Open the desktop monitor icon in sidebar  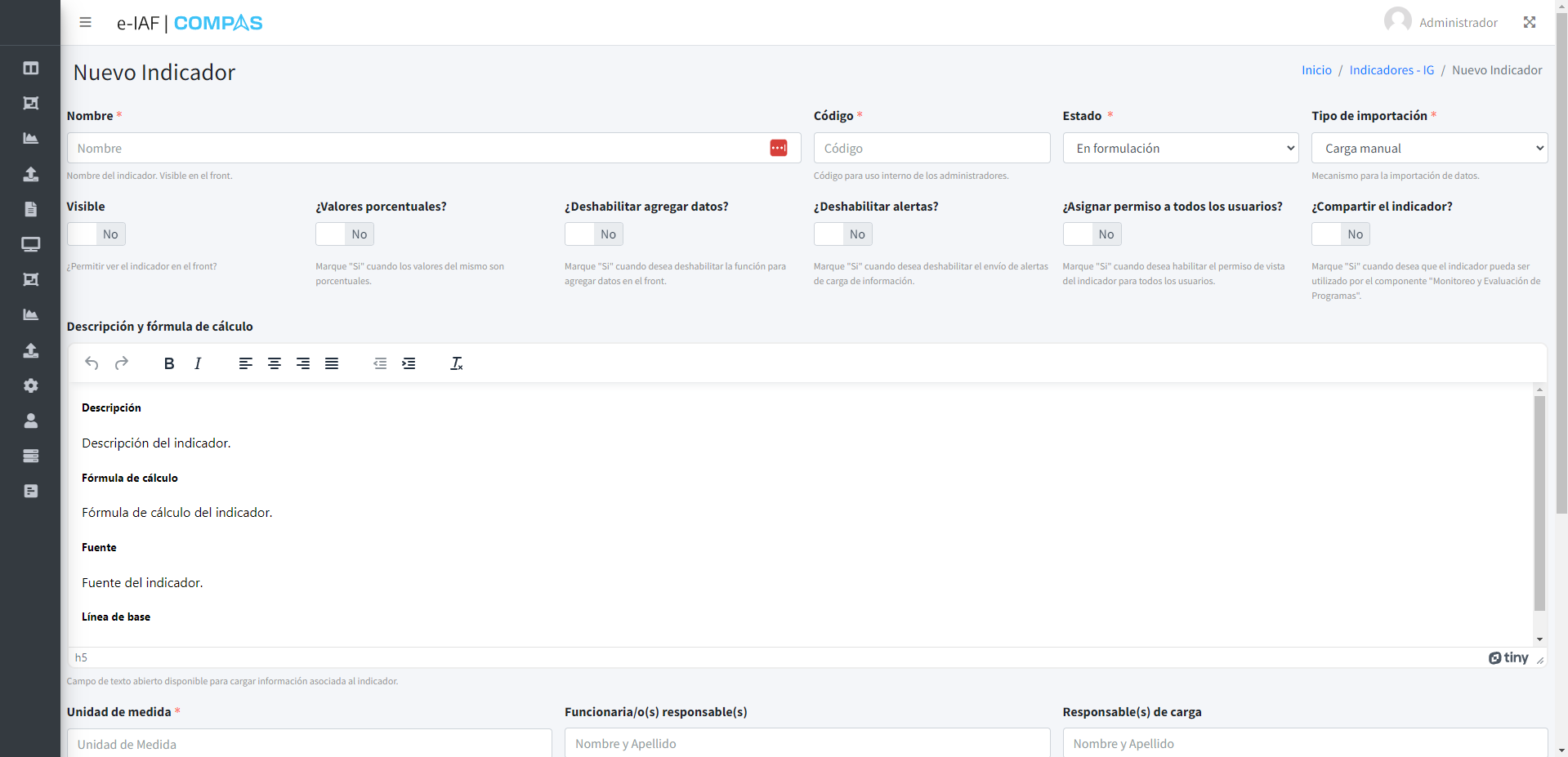30,244
